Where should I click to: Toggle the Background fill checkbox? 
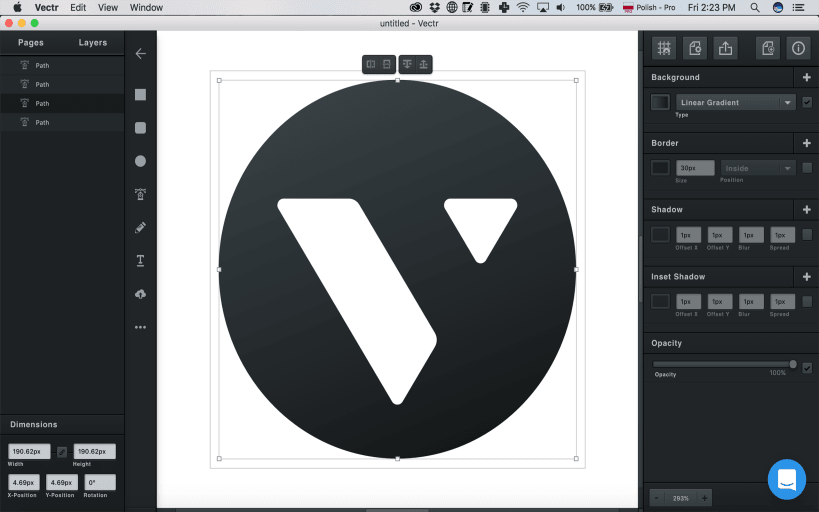click(807, 102)
